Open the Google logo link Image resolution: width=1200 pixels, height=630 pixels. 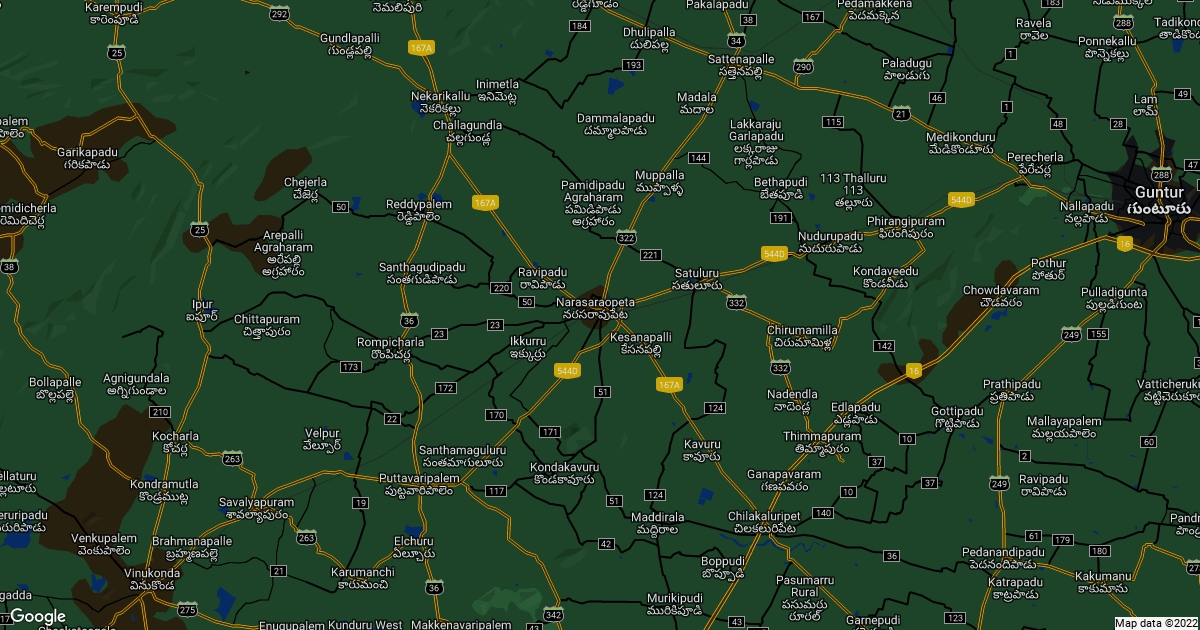[x=37, y=616]
